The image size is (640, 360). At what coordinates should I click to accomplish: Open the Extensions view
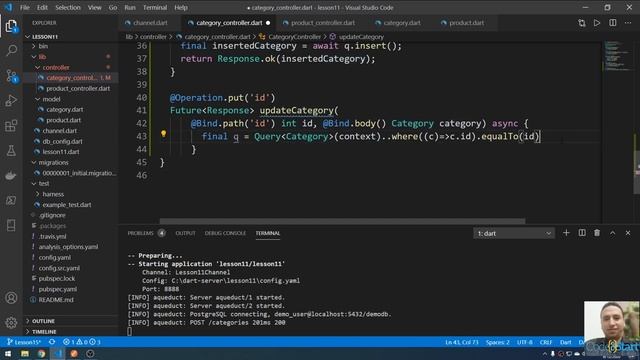(x=11, y=126)
